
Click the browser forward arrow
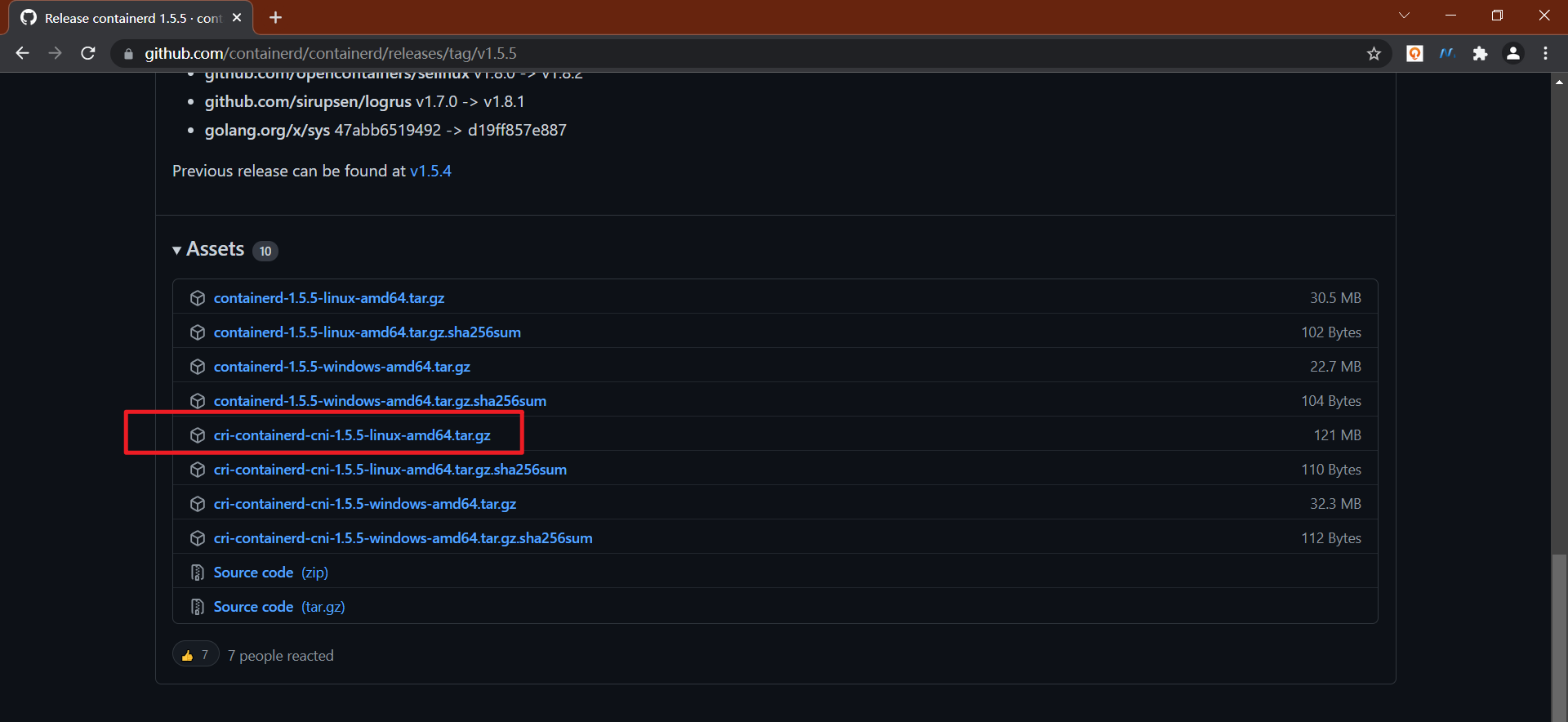tap(55, 53)
